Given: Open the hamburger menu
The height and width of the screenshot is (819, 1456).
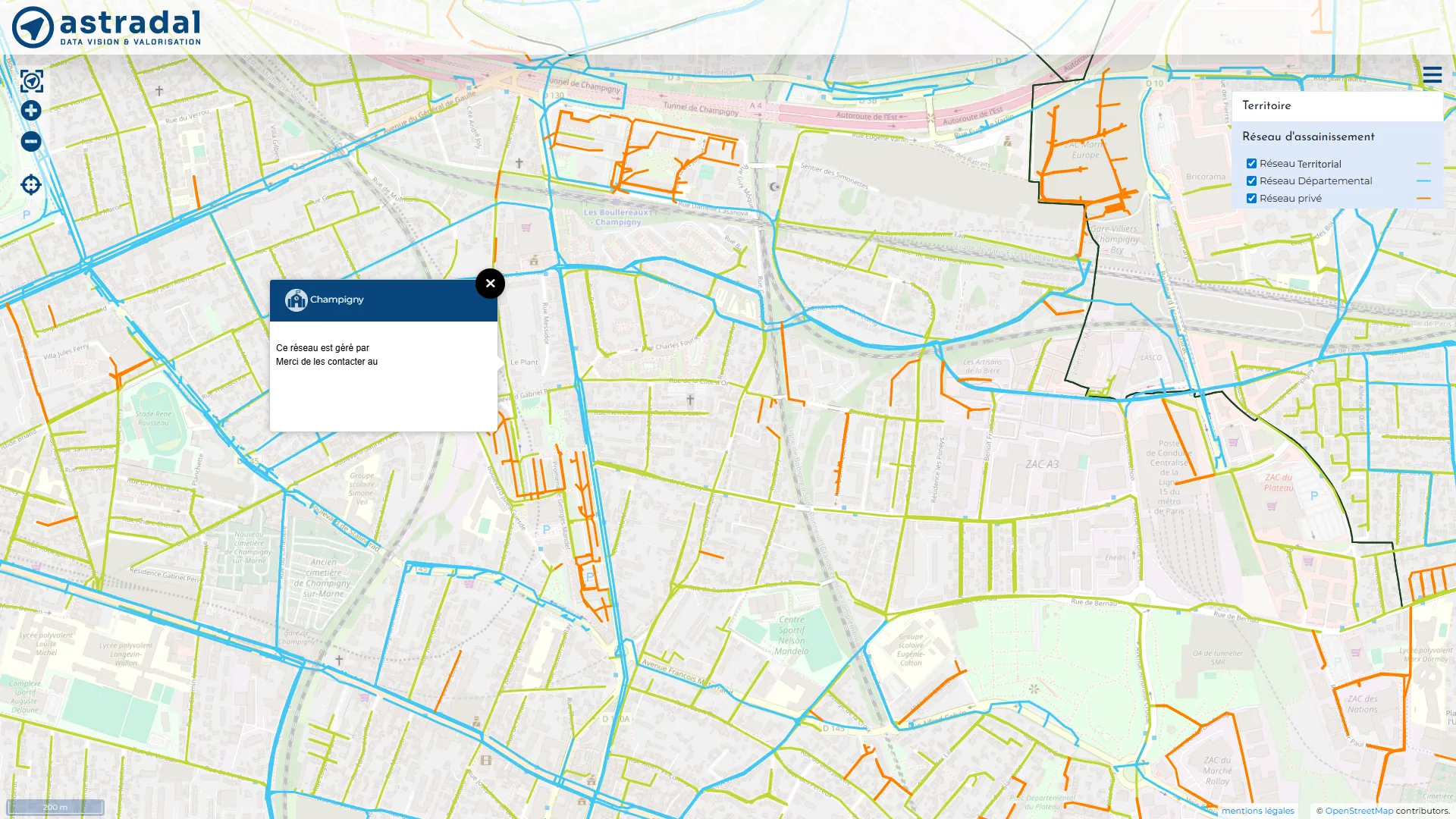Looking at the screenshot, I should [1432, 75].
